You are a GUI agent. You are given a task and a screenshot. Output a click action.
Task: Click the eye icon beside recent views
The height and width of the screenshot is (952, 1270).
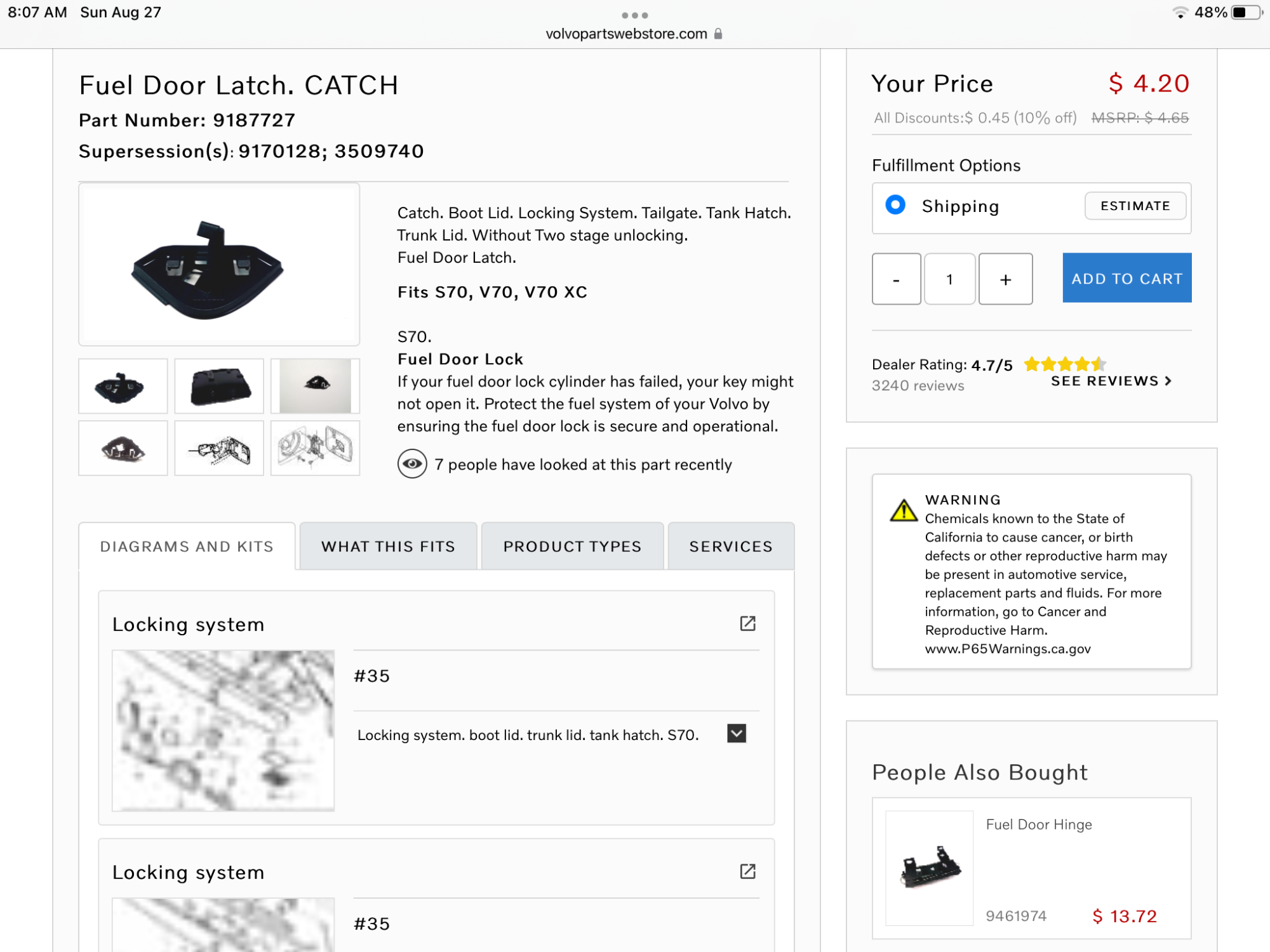[x=412, y=464]
